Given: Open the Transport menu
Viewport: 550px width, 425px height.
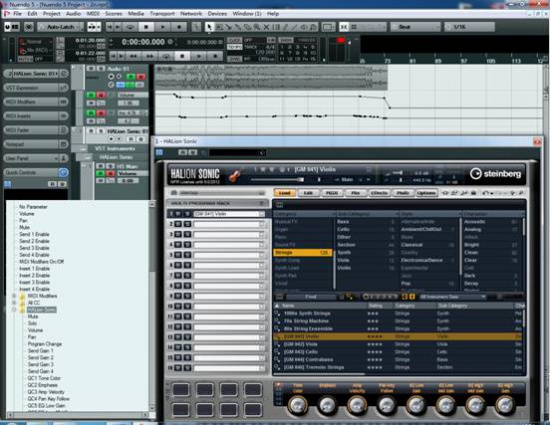Looking at the screenshot, I should point(162,14).
